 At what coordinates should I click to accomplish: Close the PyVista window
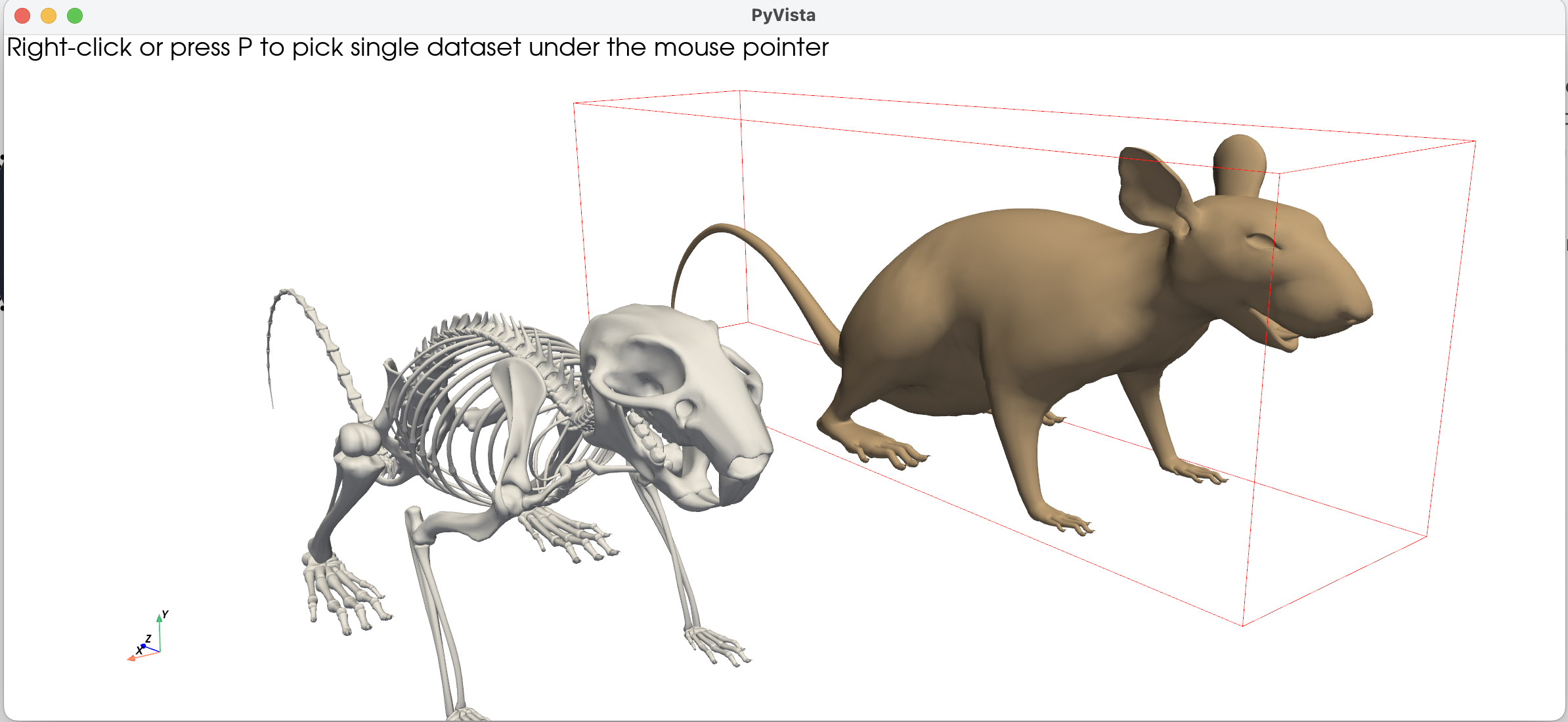22,15
